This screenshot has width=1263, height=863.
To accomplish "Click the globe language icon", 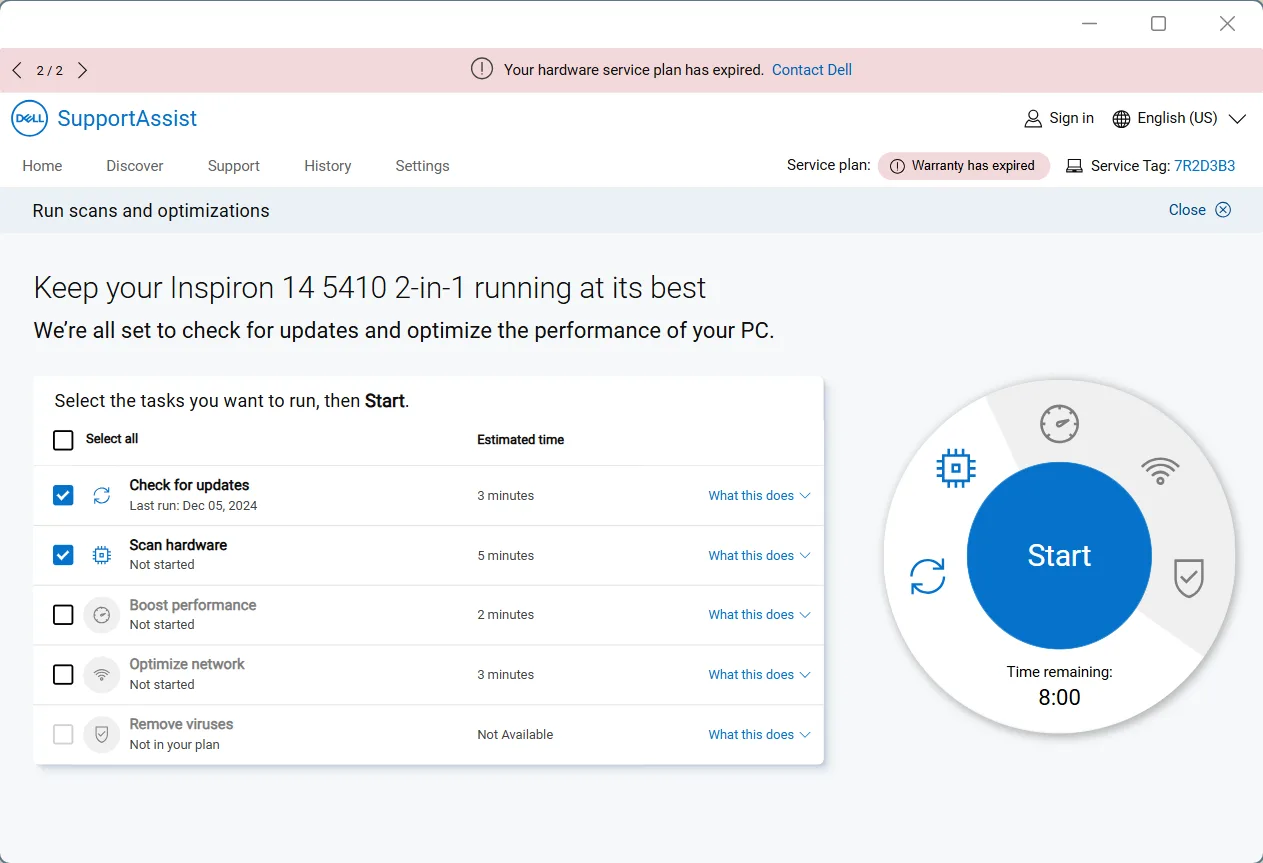I will [1121, 119].
